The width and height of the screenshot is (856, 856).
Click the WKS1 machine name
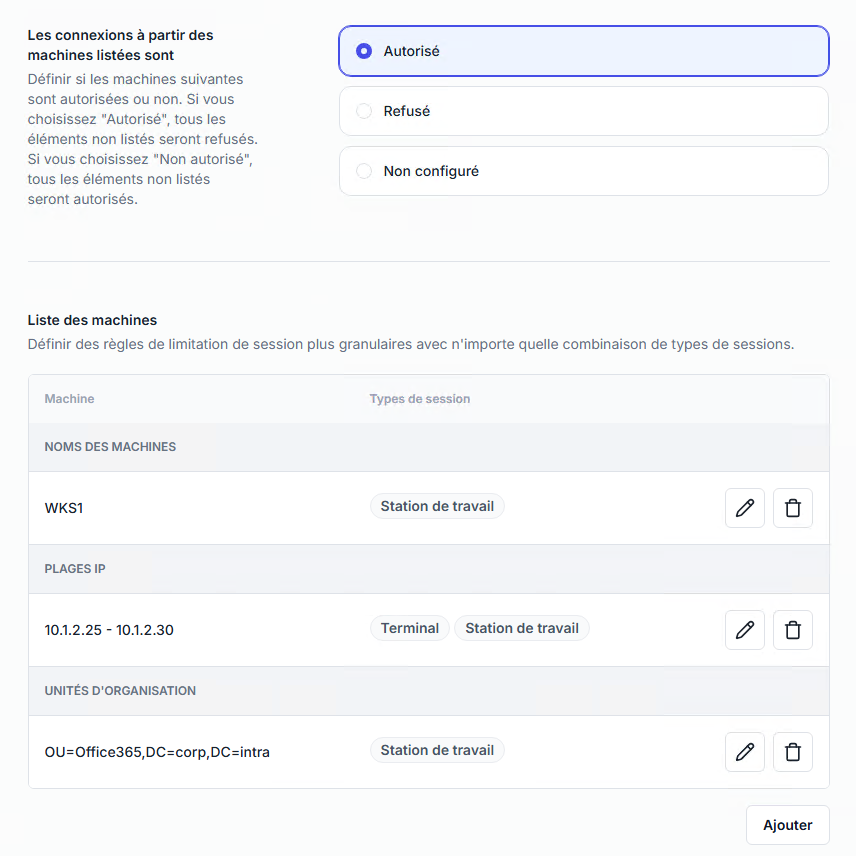click(x=64, y=508)
